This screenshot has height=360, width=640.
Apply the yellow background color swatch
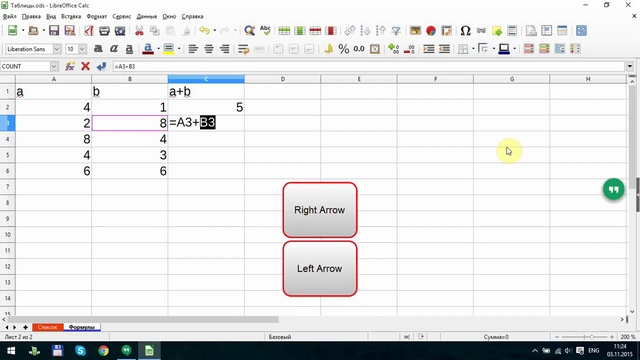[169, 49]
